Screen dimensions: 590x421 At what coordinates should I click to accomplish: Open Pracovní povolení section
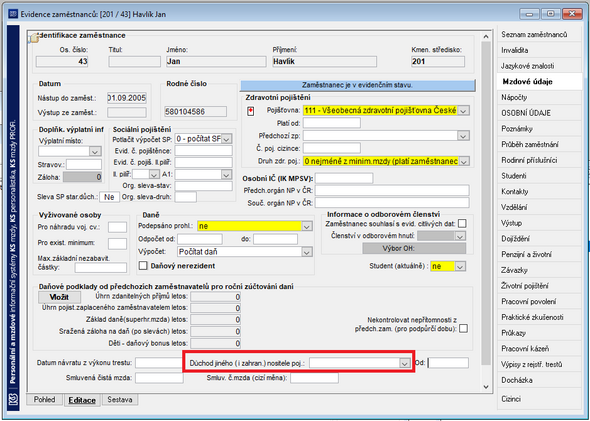pyautogui.click(x=539, y=302)
